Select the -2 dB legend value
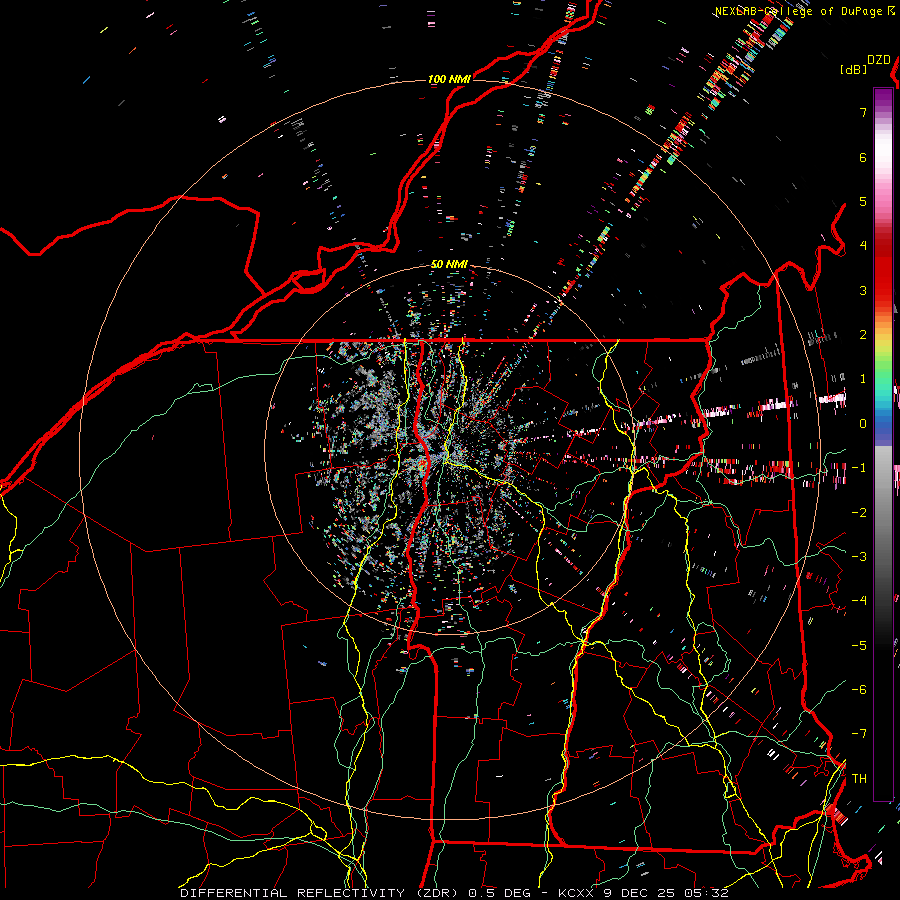 pyautogui.click(x=859, y=512)
